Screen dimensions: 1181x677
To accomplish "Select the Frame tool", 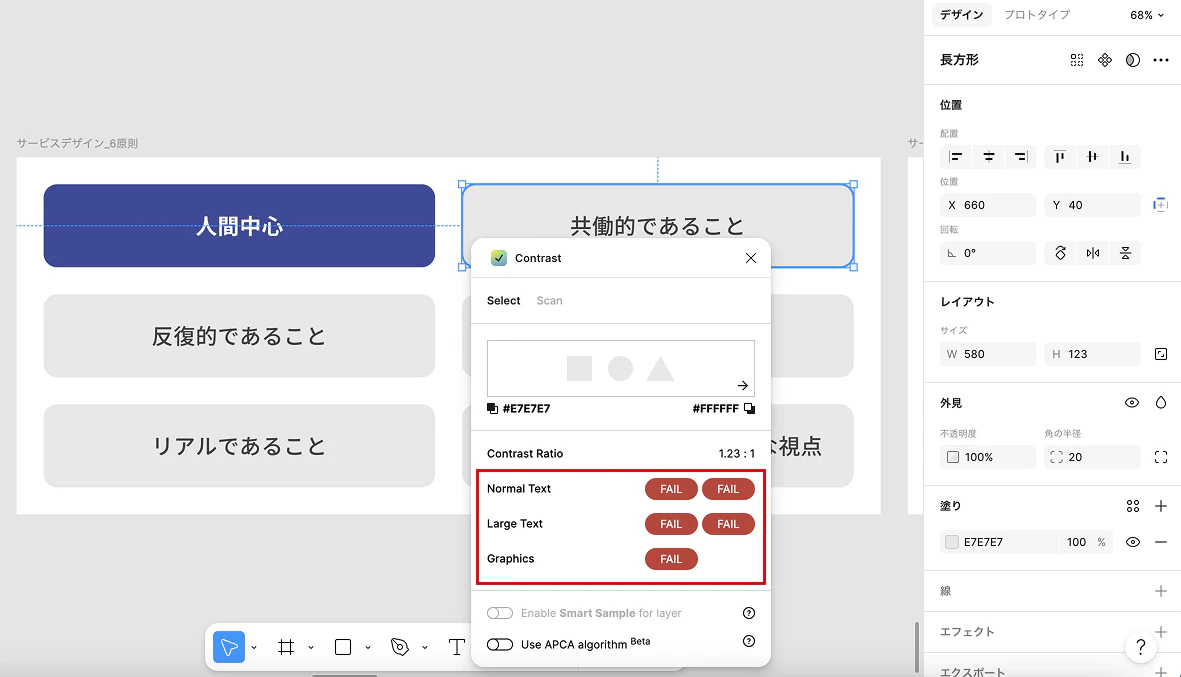I will tap(286, 647).
